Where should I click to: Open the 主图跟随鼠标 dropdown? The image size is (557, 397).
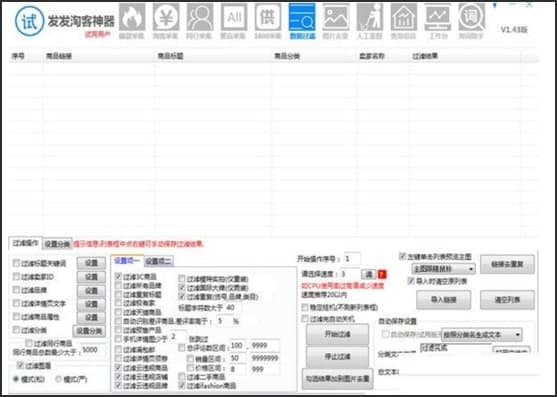[x=443, y=269]
